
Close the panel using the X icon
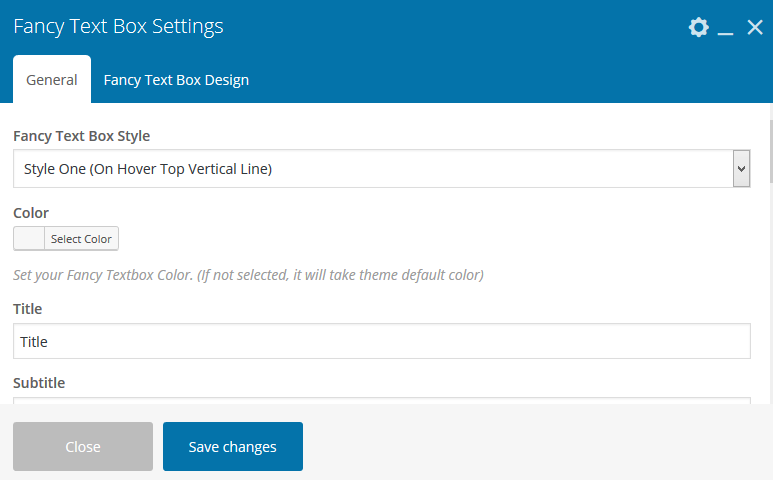[755, 27]
